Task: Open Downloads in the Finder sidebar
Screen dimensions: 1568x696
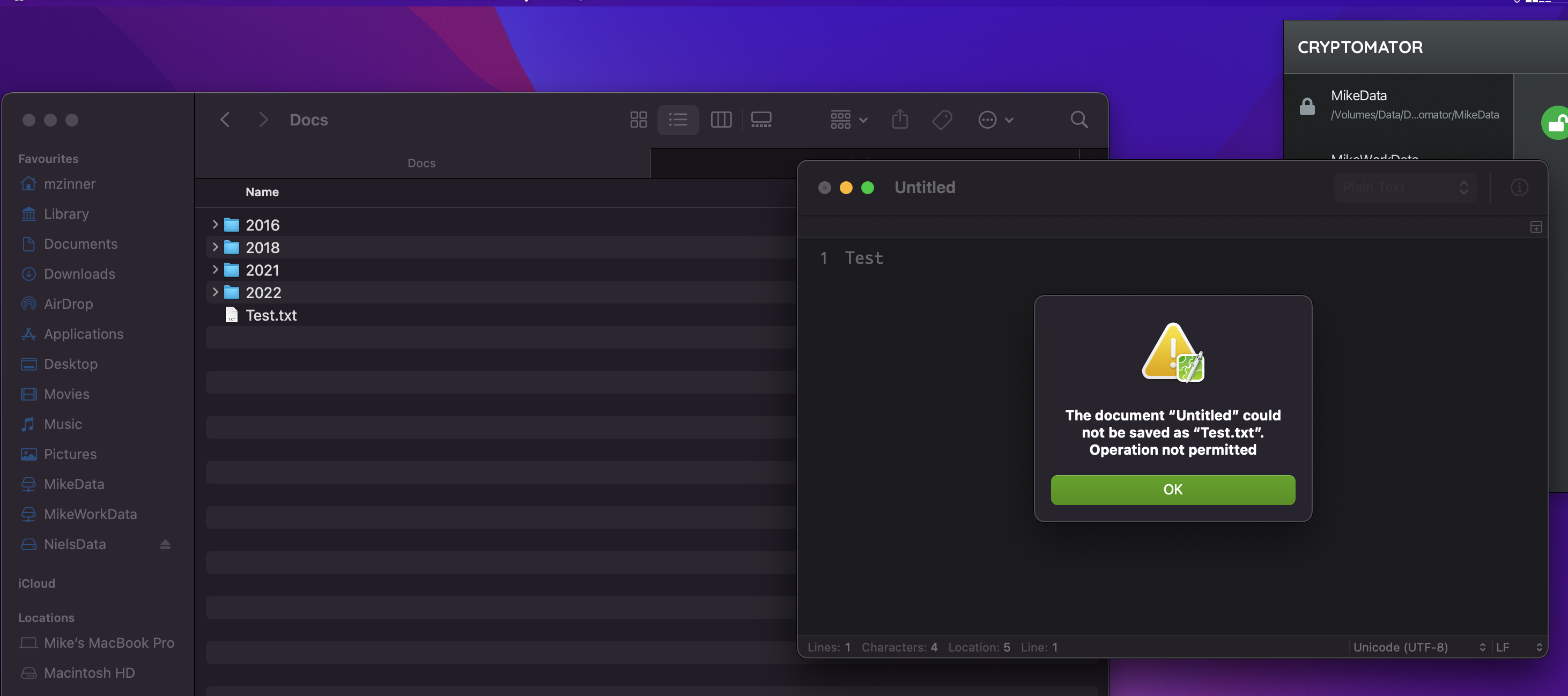Action: tap(79, 274)
